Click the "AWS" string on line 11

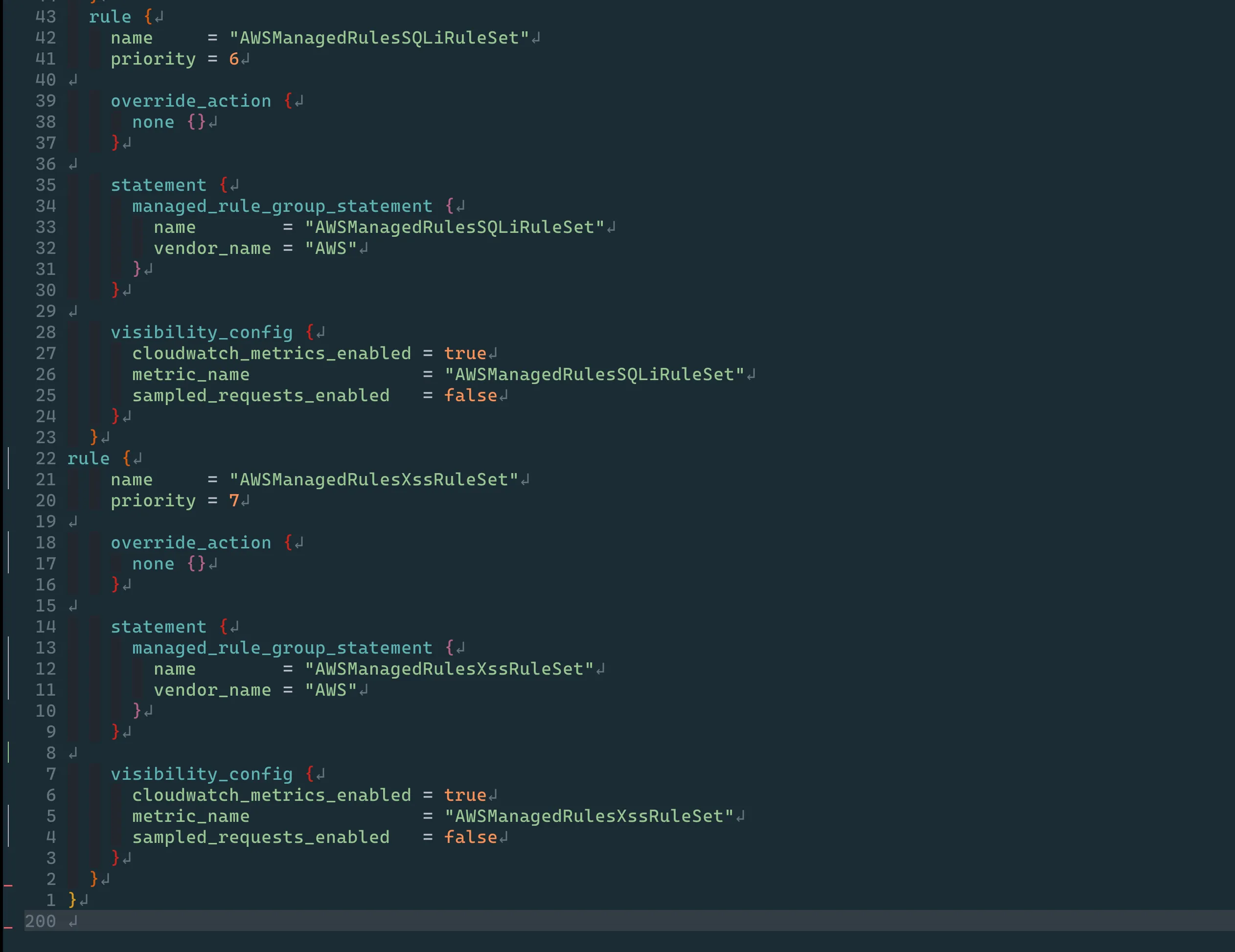click(x=331, y=690)
